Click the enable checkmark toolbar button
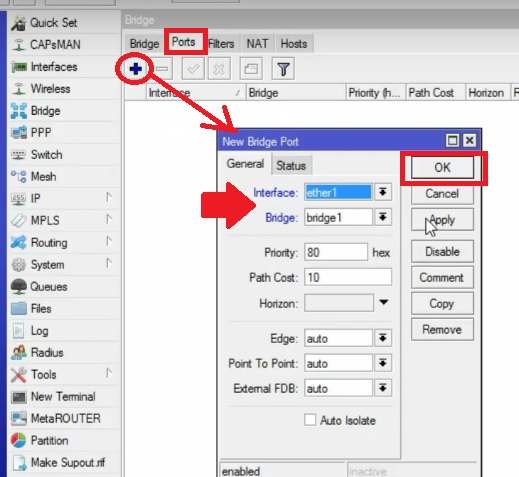 click(193, 69)
